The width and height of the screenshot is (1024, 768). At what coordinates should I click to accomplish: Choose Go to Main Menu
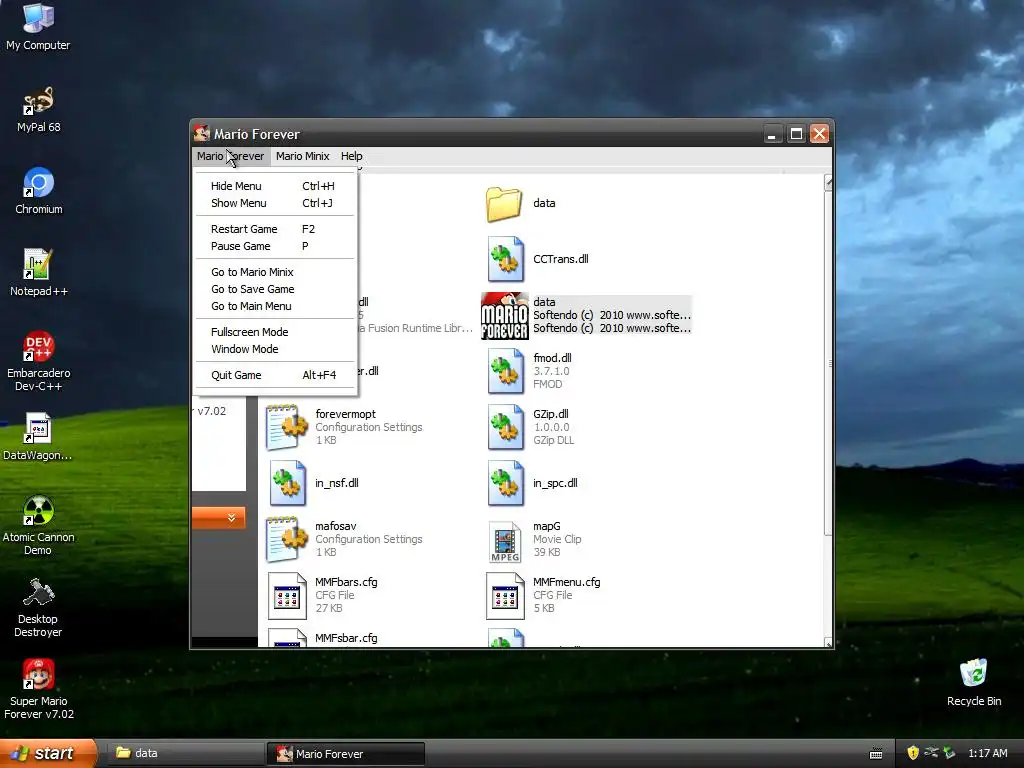point(274,306)
